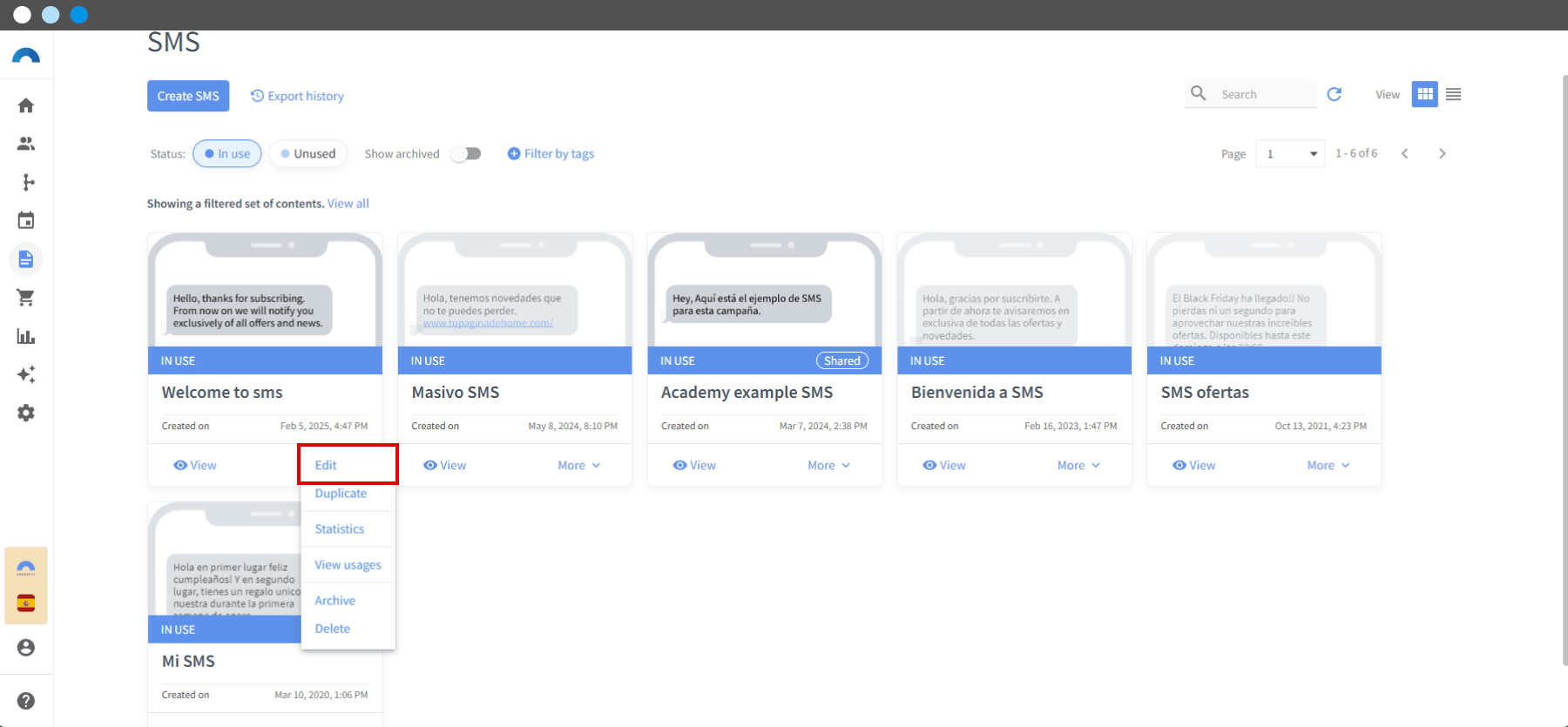Screen dimensions: 1568x727
Task: Open Filter by tags
Action: 551,154
